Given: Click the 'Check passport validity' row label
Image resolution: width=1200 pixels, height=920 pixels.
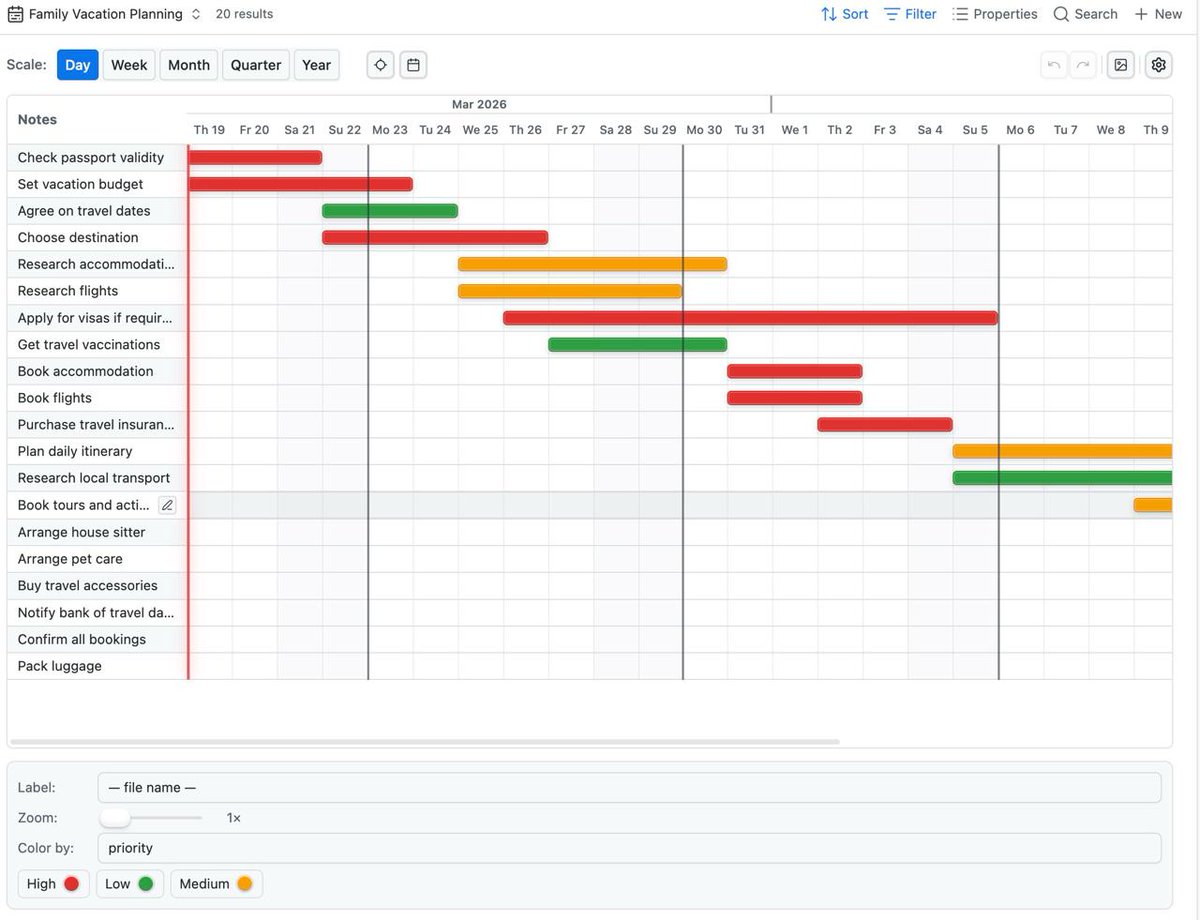Looking at the screenshot, I should (91, 158).
